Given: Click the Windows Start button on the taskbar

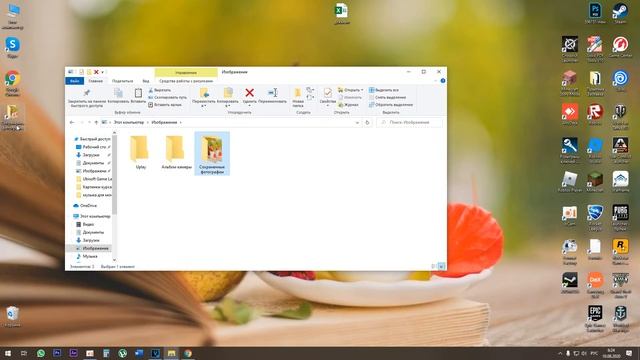Looking at the screenshot, I should [8, 353].
